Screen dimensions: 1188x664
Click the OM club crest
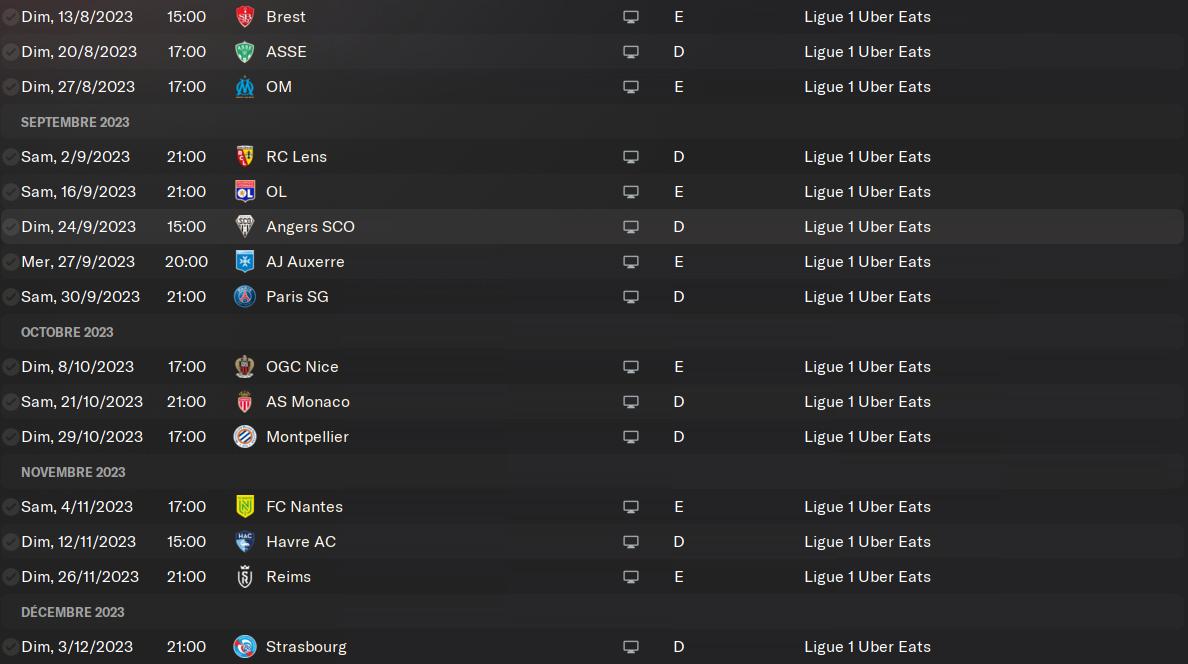click(x=244, y=87)
